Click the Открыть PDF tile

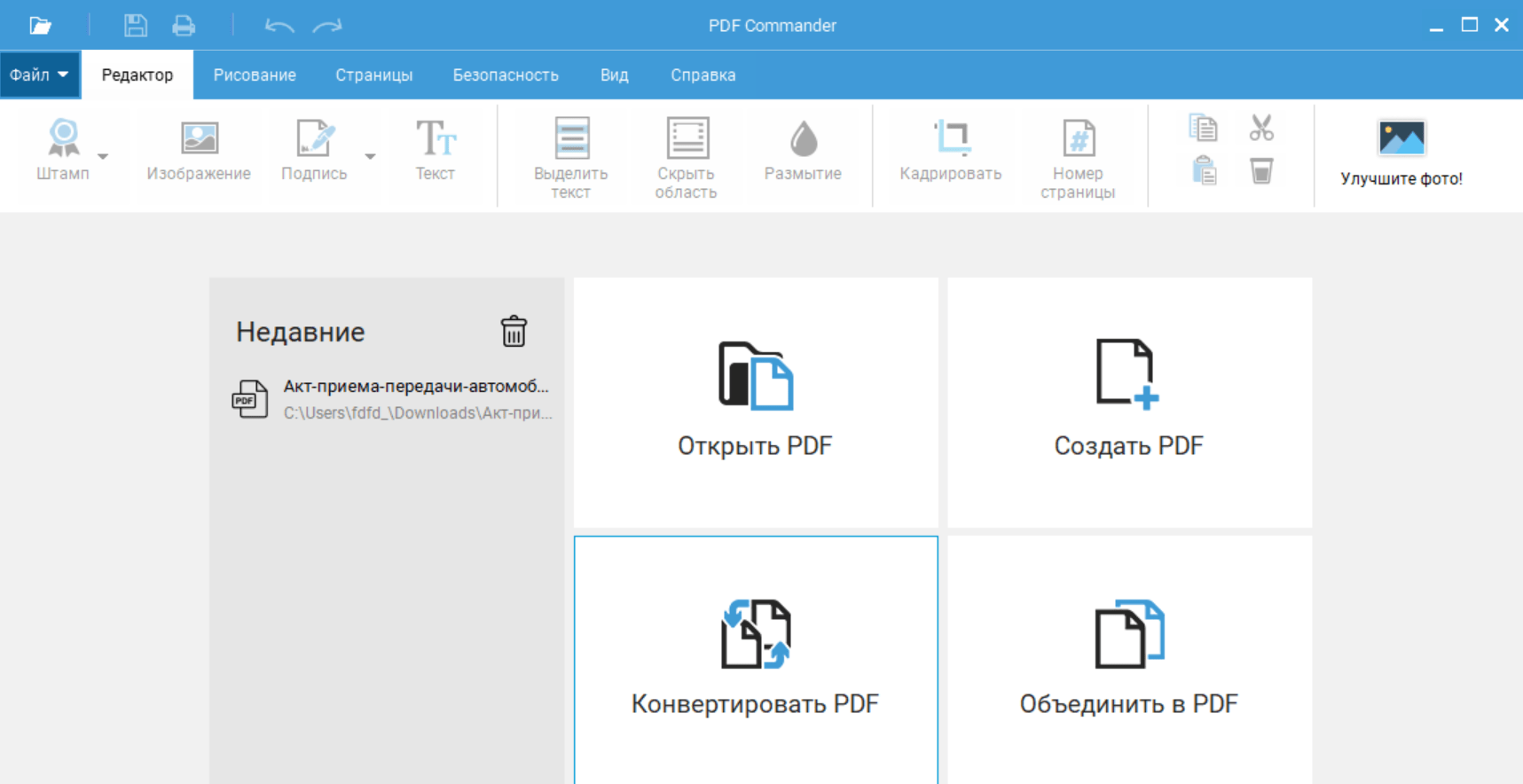click(756, 403)
